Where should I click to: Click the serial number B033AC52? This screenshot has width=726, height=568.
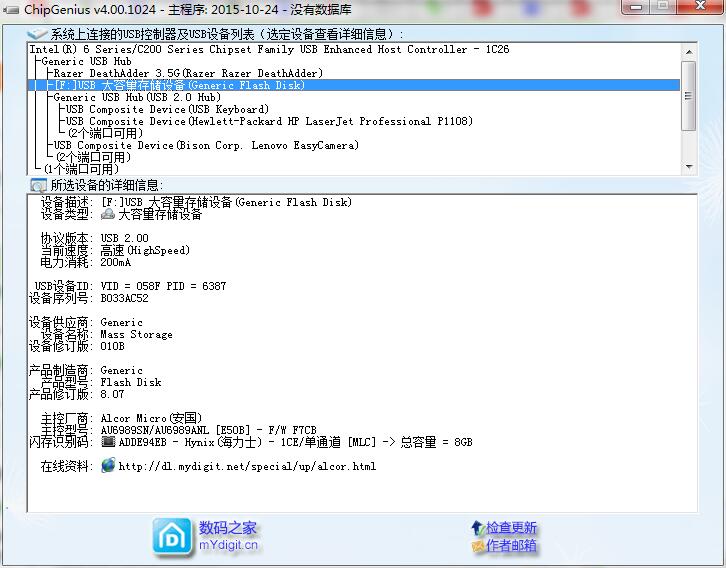tap(125, 298)
